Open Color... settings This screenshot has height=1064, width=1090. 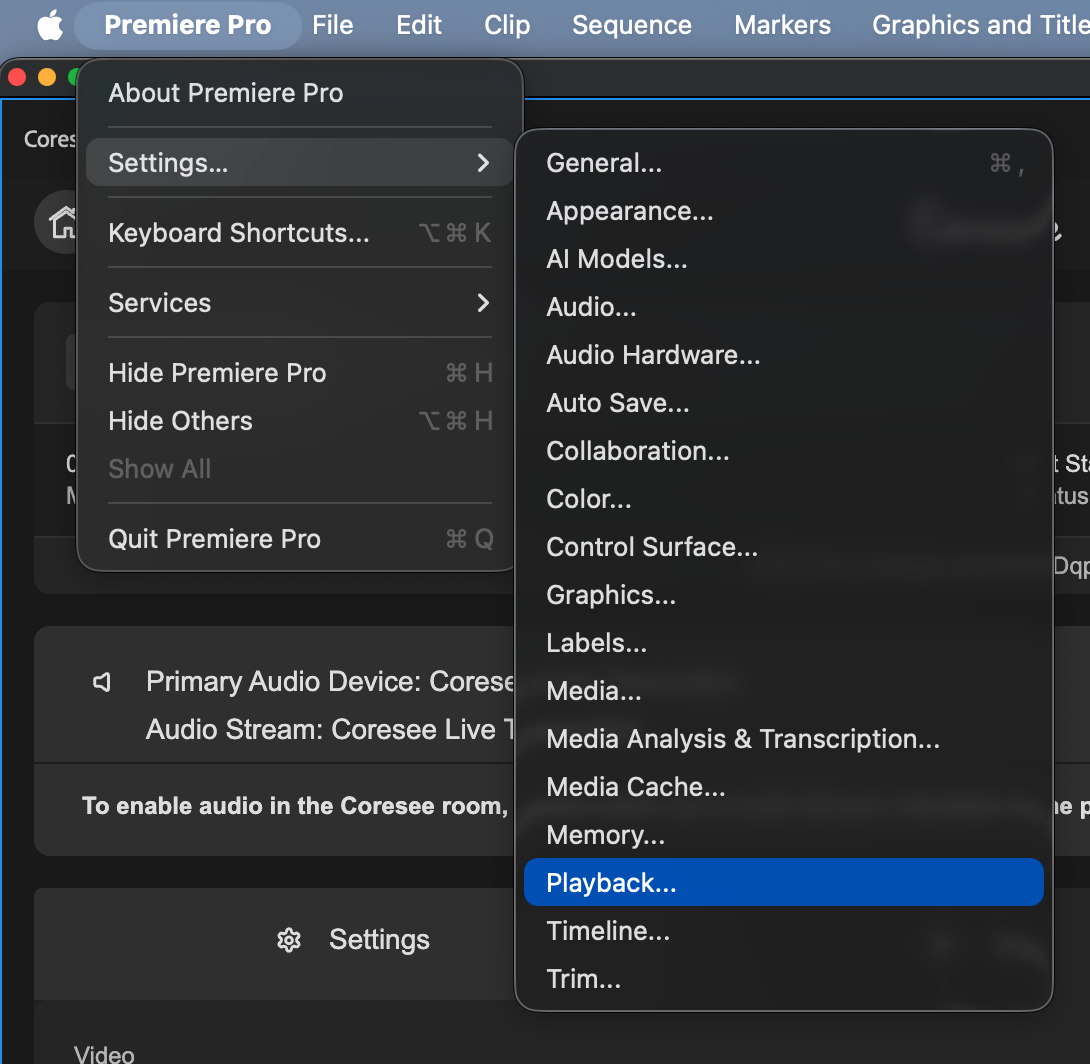pyautogui.click(x=783, y=499)
